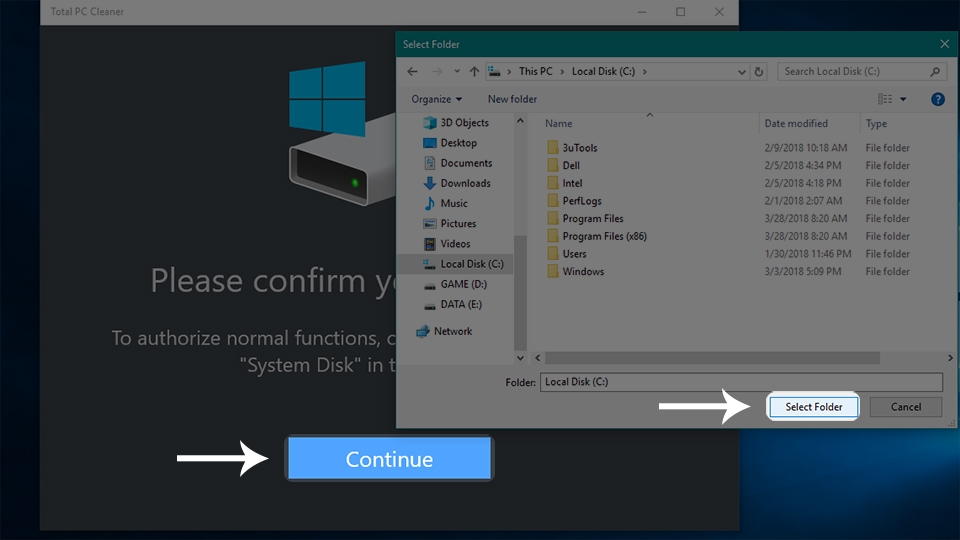
Task: Open view options dropdown arrow
Action: click(903, 99)
